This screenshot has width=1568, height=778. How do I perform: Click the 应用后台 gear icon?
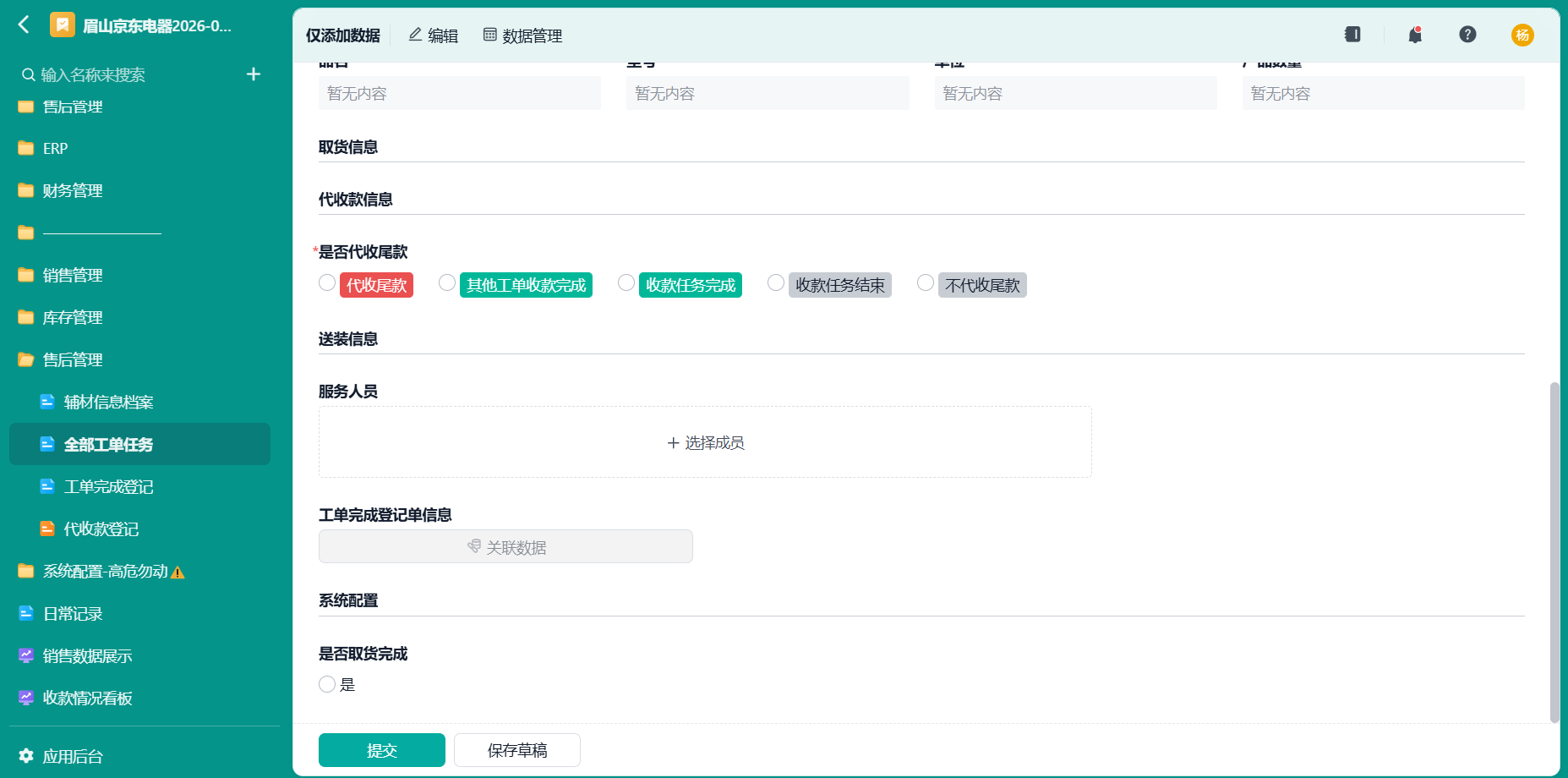click(x=26, y=756)
